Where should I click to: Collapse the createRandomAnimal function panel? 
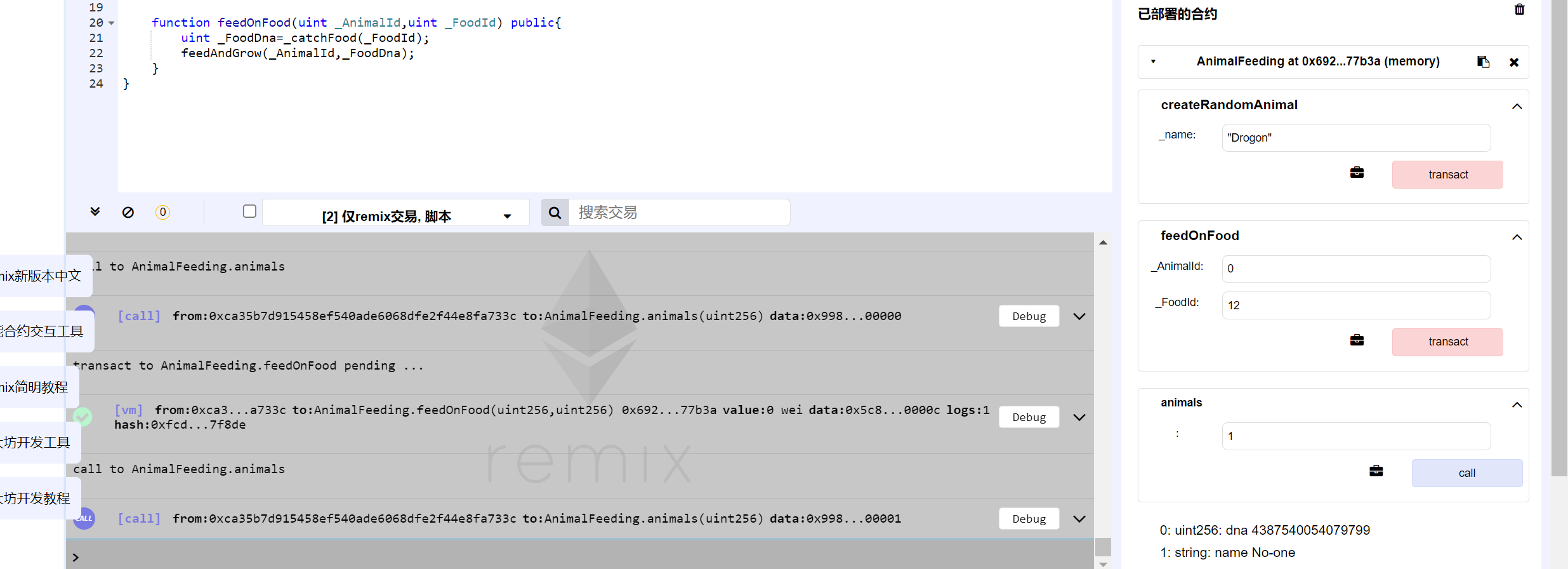pyautogui.click(x=1517, y=106)
